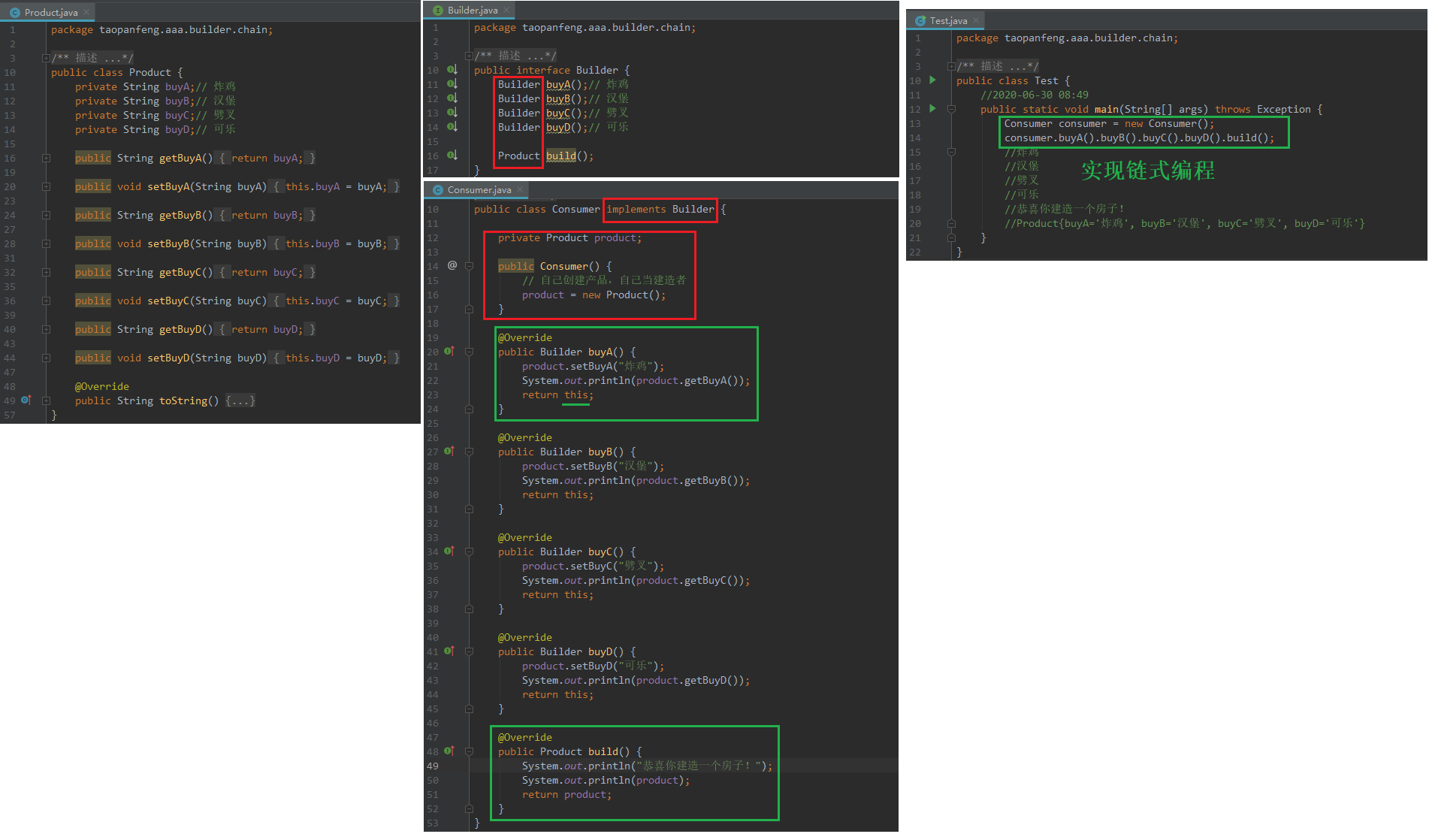
Task: Expand folded getBuyD() method body
Action: [x=46, y=329]
